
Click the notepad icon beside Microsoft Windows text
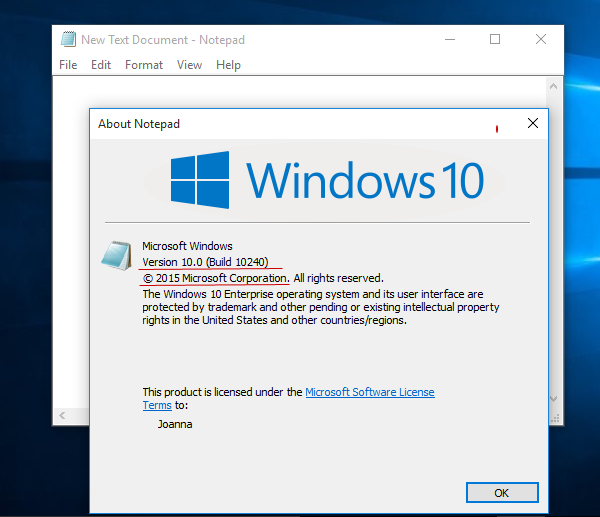pos(117,256)
